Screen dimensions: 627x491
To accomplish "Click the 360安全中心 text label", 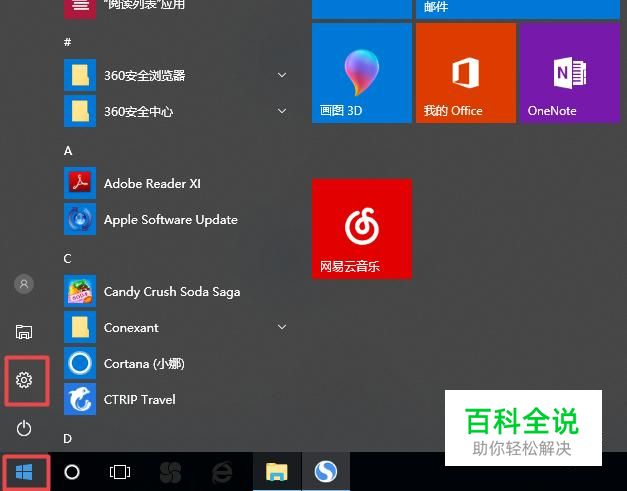I will click(x=139, y=112).
